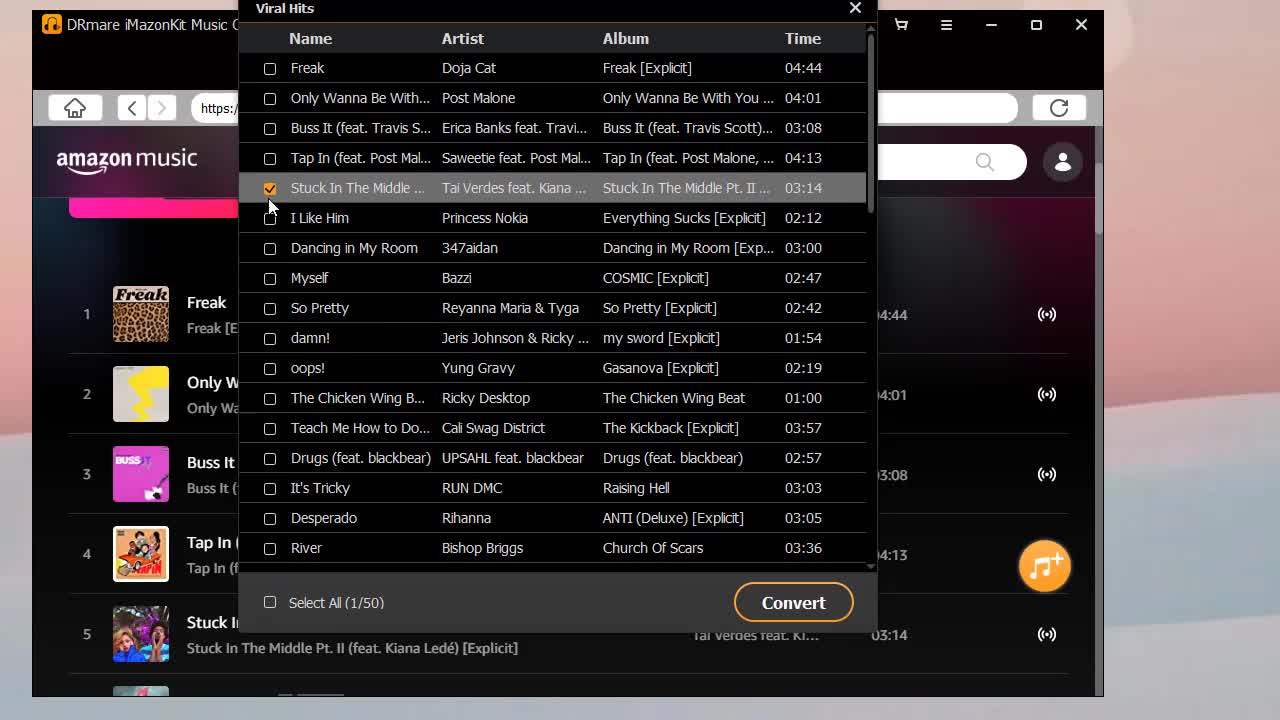The height and width of the screenshot is (720, 1280).
Task: Uncheck the Stuck In The Middle checkbox
Action: [270, 188]
